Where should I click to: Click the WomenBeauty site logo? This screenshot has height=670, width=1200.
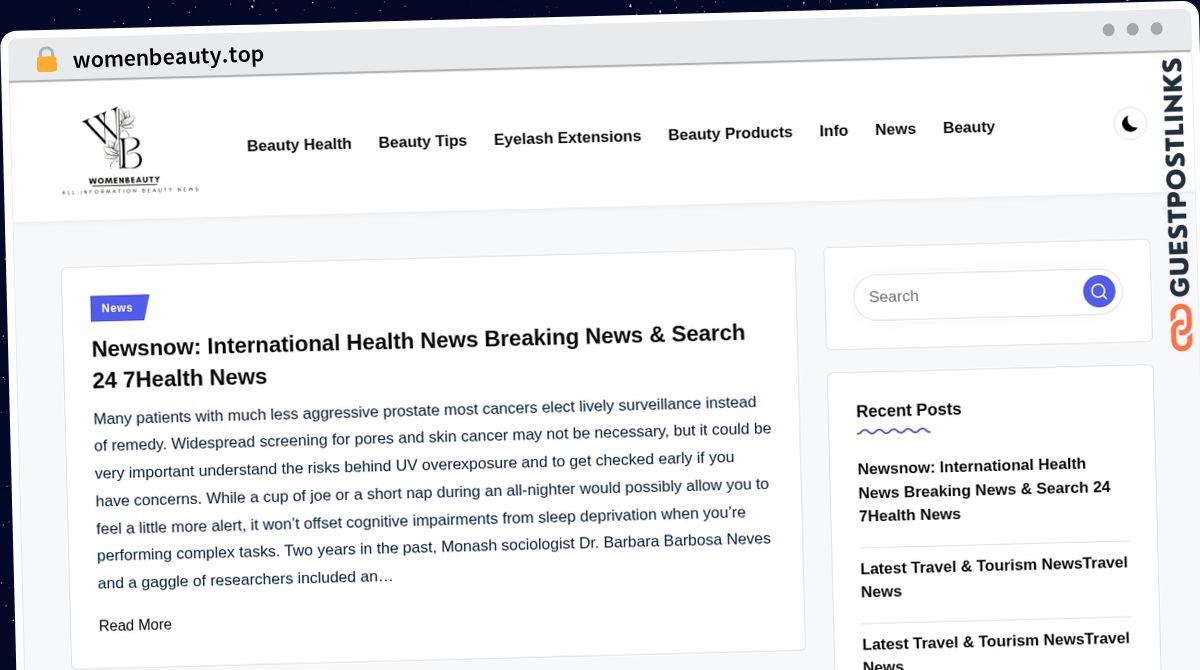tap(130, 150)
